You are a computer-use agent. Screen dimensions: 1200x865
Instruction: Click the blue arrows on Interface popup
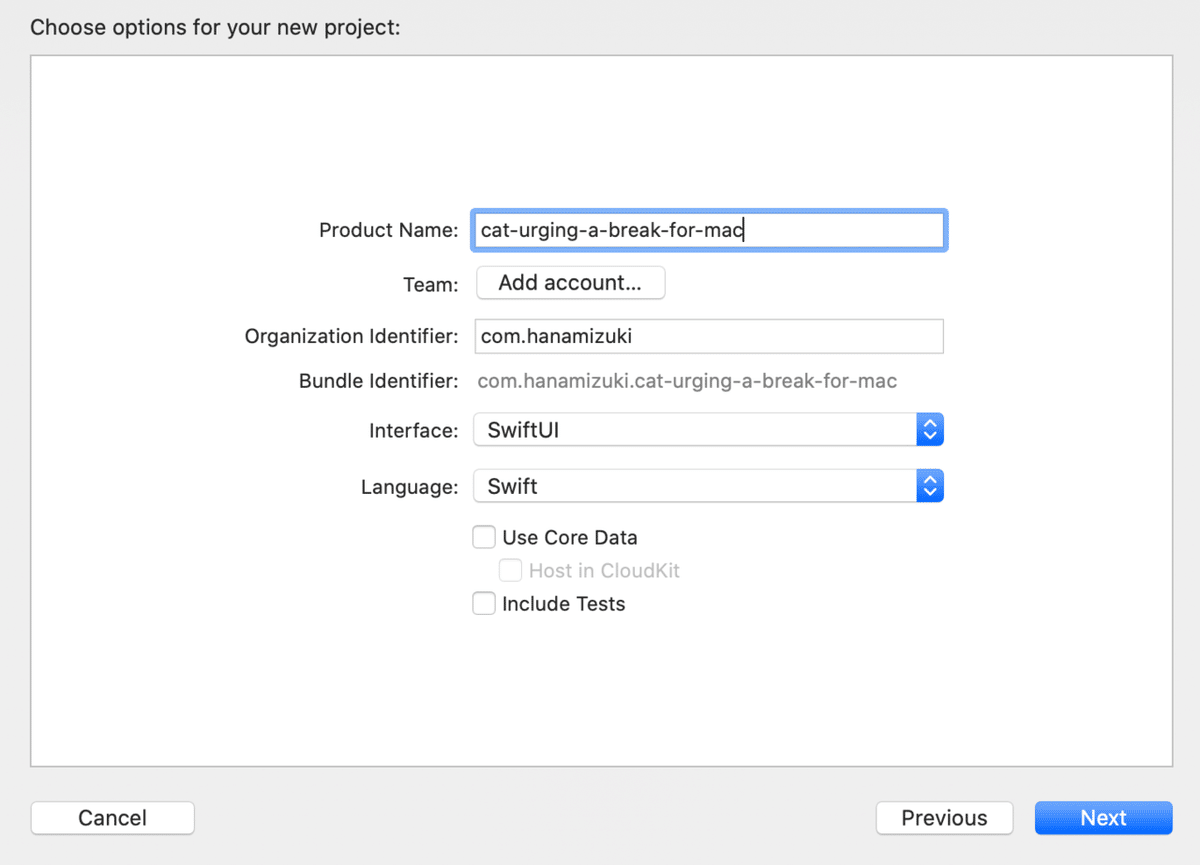[930, 430]
